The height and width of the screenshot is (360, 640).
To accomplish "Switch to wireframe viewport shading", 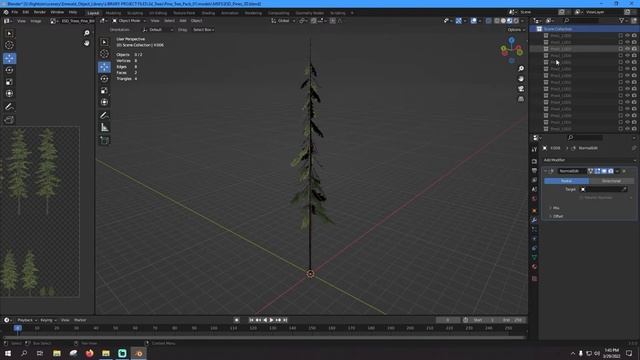I will [497, 21].
